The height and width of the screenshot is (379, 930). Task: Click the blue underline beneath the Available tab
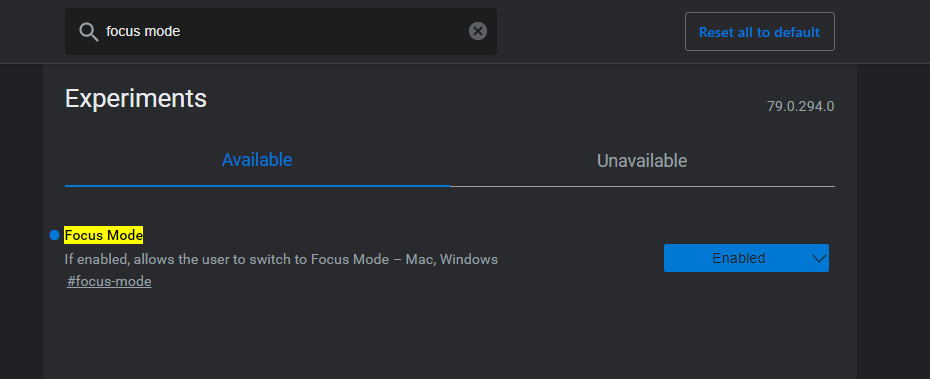coord(257,186)
